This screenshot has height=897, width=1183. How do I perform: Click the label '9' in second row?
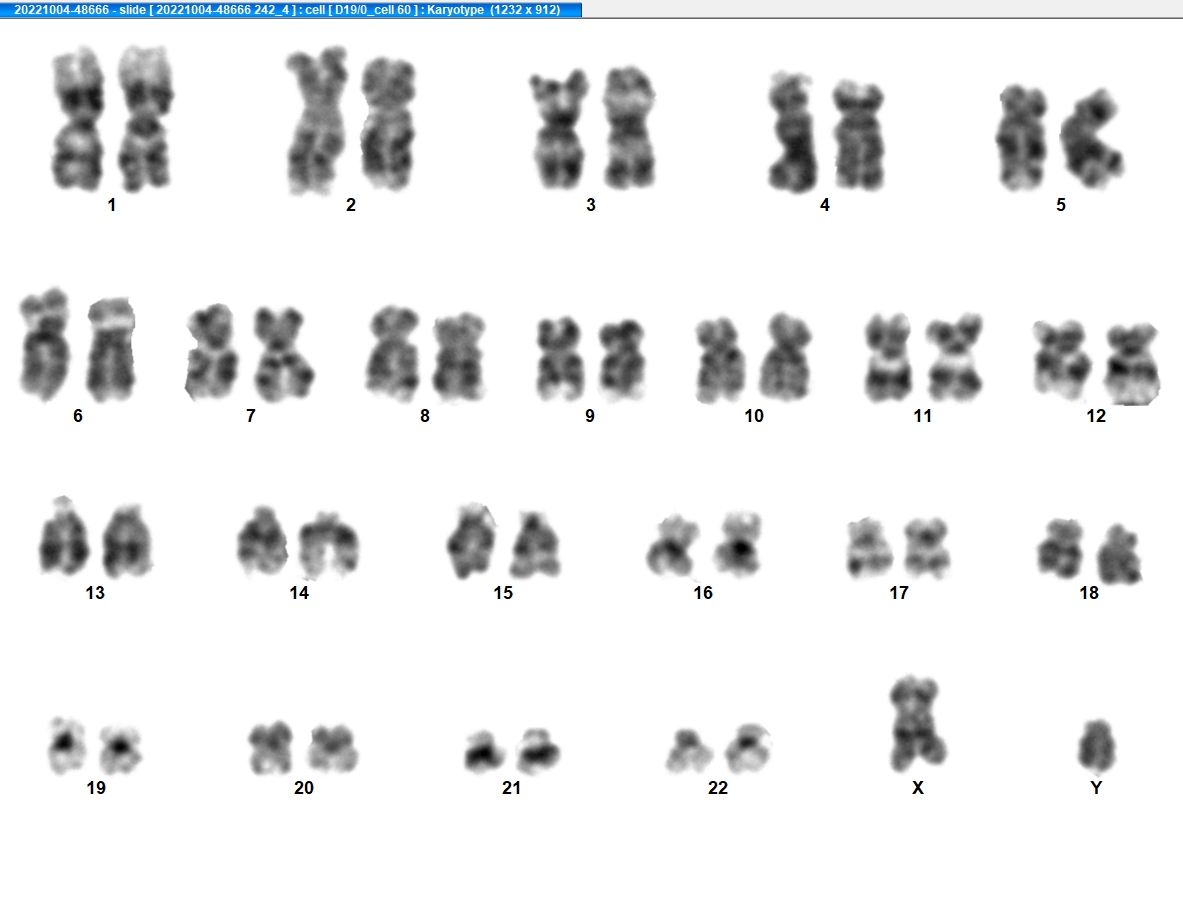(x=590, y=416)
